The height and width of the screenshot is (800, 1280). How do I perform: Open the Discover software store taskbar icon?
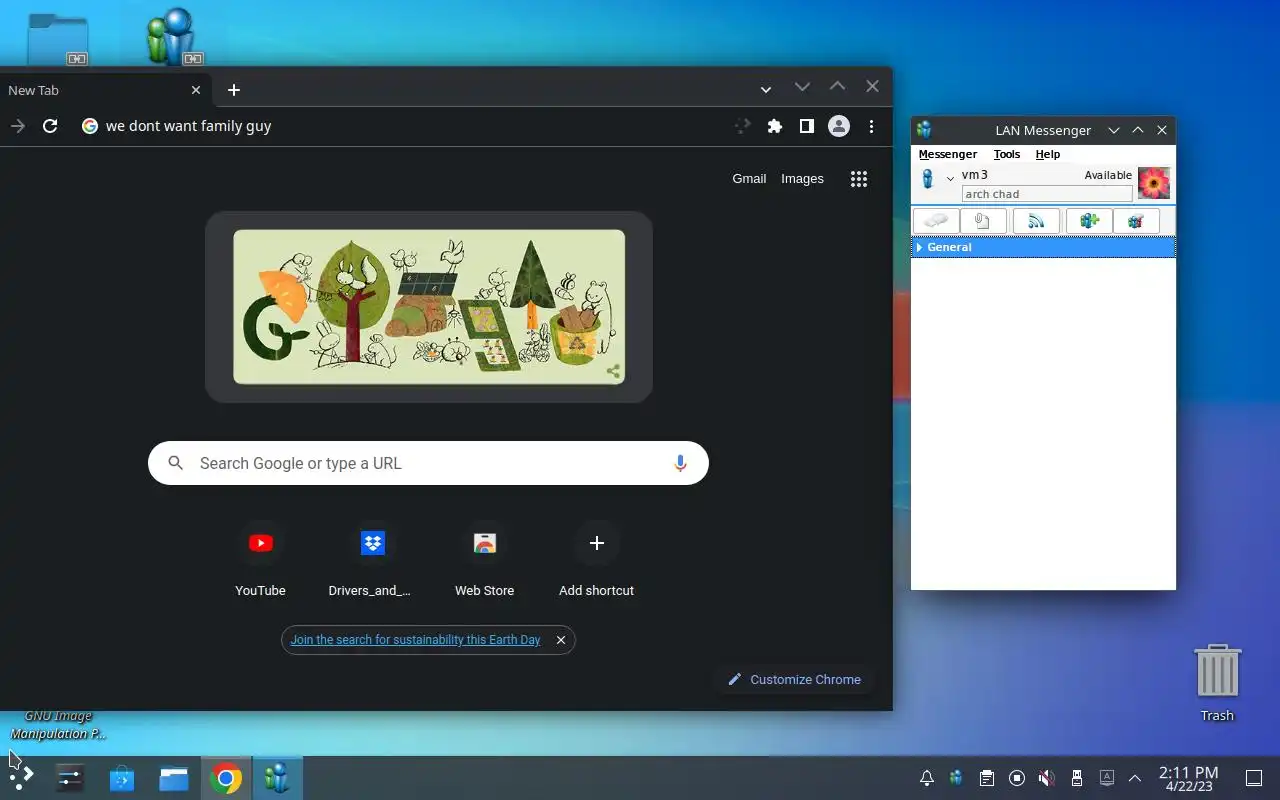point(122,777)
